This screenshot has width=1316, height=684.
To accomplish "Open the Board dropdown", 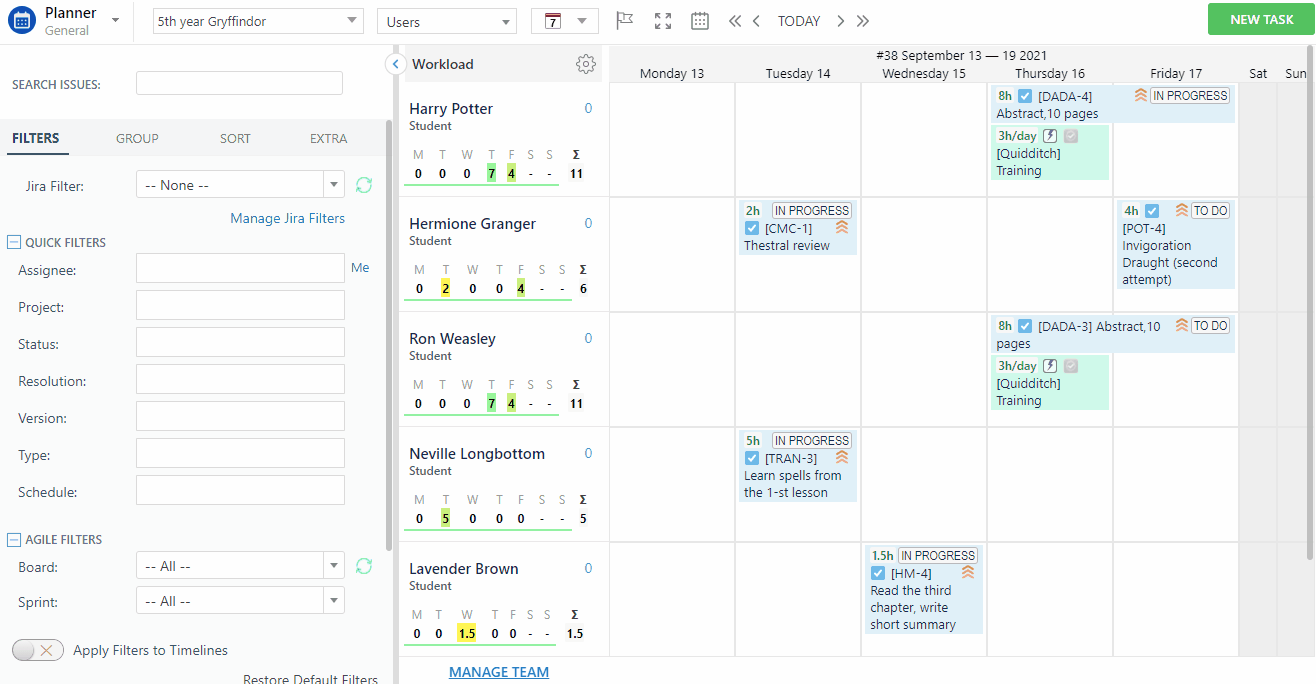I will pyautogui.click(x=240, y=566).
